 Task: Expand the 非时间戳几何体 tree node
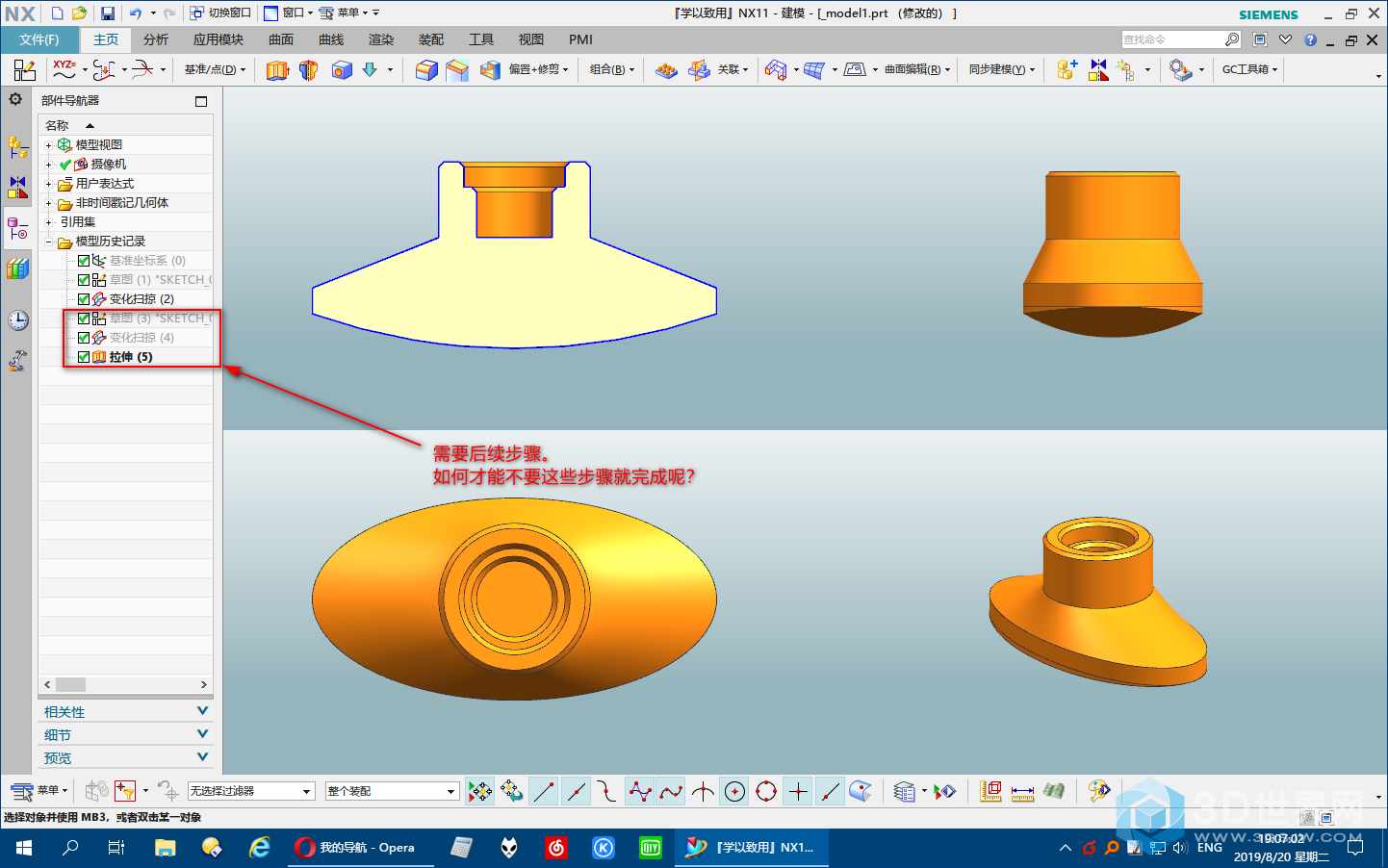click(x=48, y=203)
